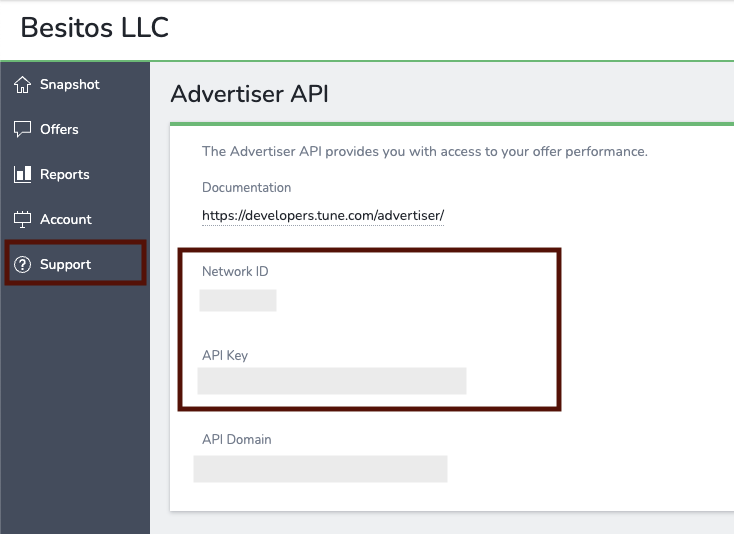Click the Network ID label
The width and height of the screenshot is (734, 534).
tap(235, 271)
